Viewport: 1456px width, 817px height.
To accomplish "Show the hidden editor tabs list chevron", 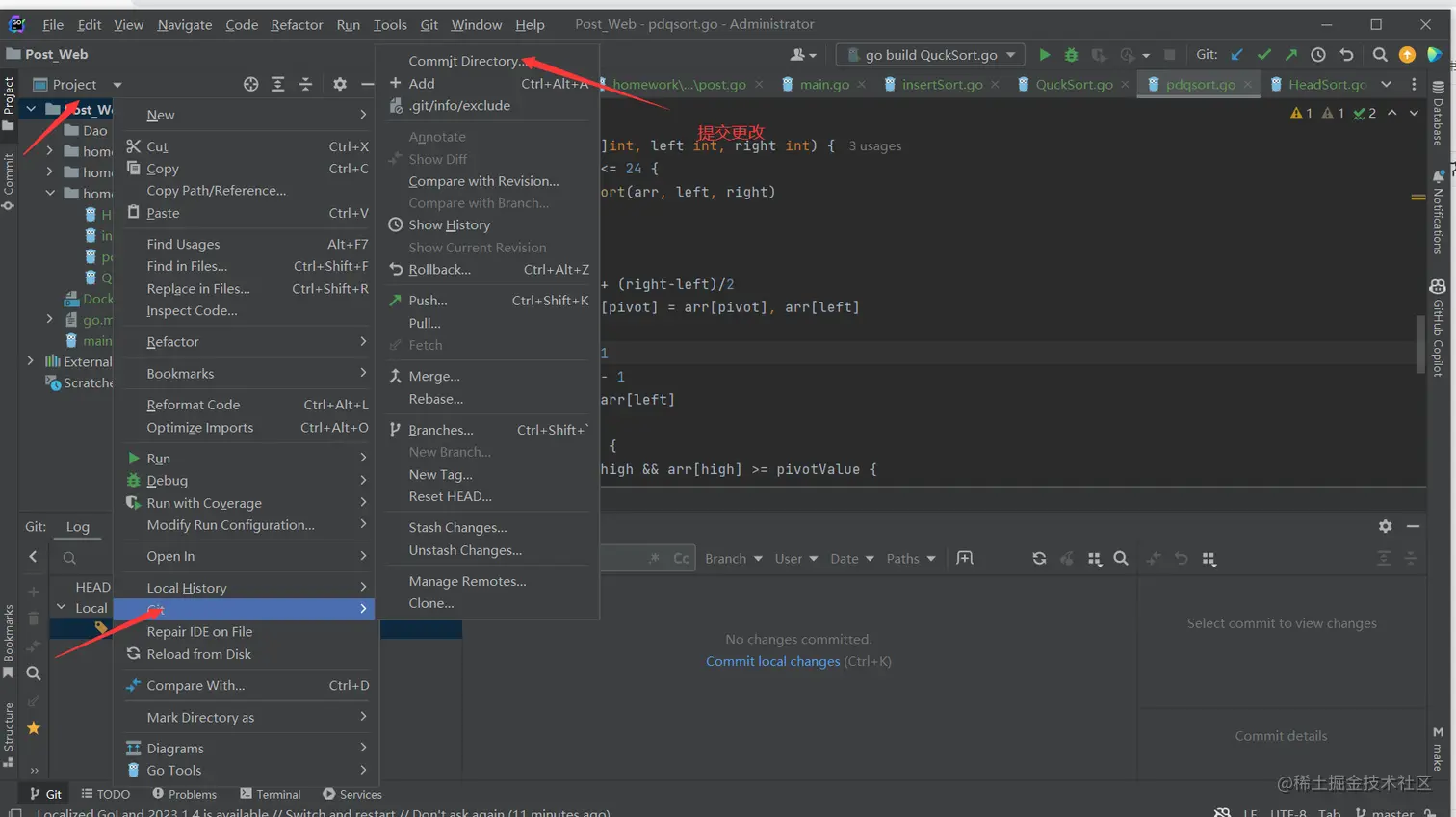I will coord(1386,85).
